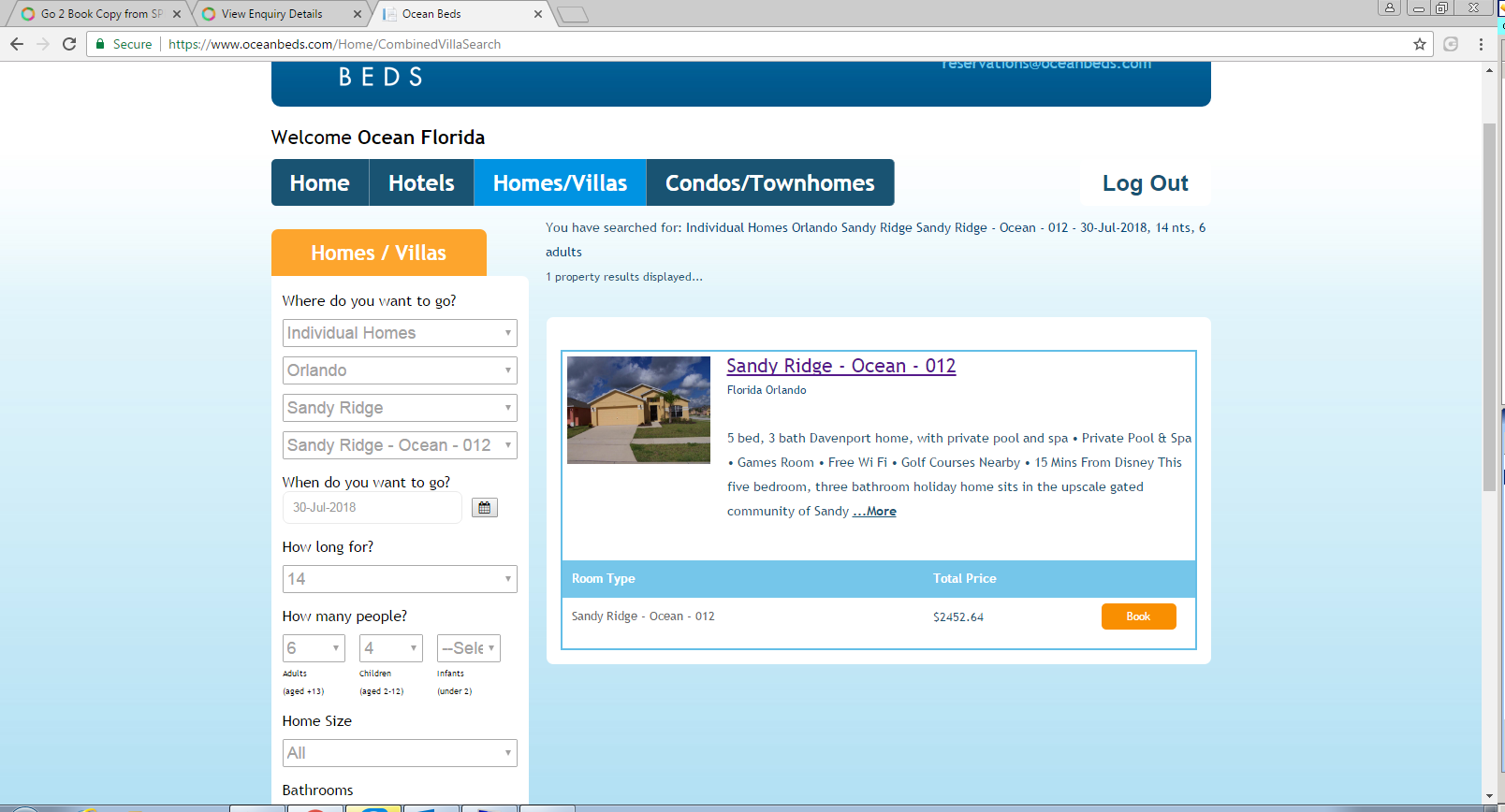
Task: Open a new browser tab
Action: [x=573, y=14]
